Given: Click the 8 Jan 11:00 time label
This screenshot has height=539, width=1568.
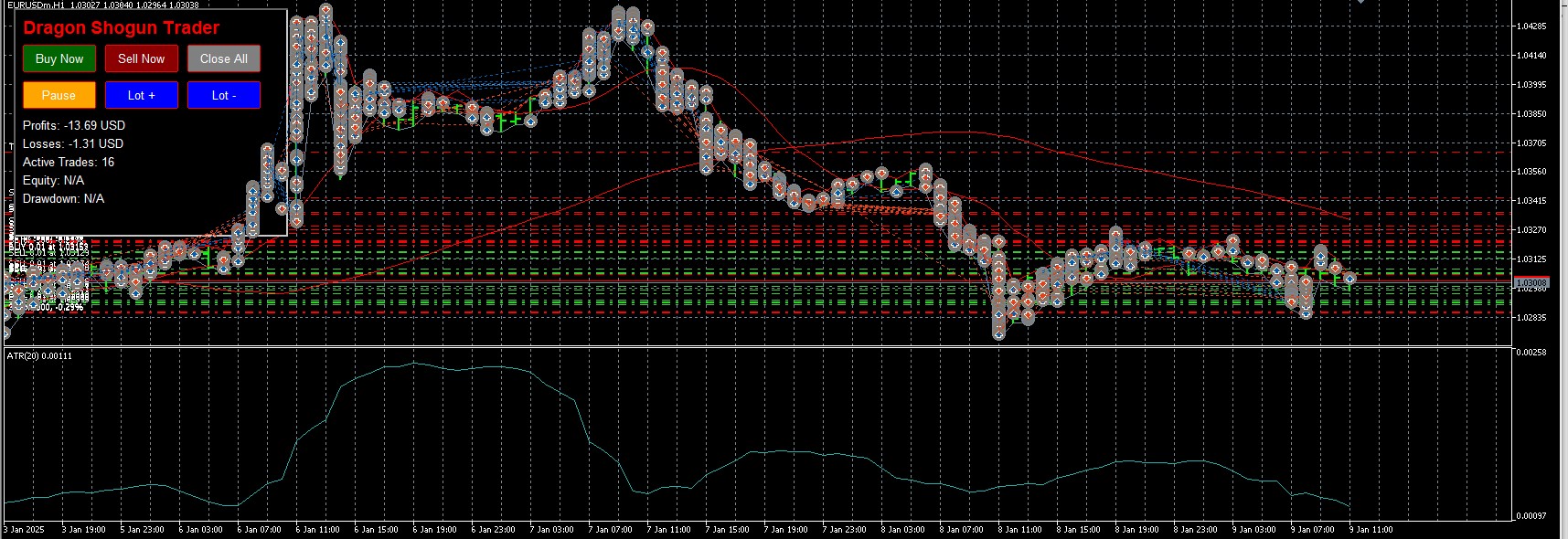Looking at the screenshot, I should (1020, 529).
